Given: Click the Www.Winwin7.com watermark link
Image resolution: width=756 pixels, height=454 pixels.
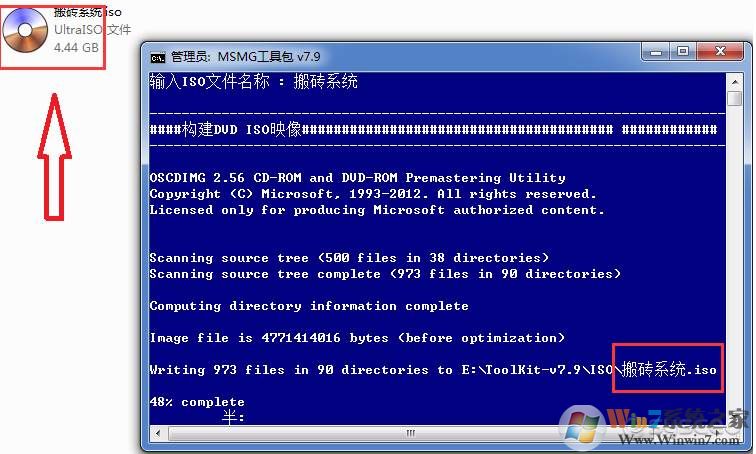Looking at the screenshot, I should 679,440.
